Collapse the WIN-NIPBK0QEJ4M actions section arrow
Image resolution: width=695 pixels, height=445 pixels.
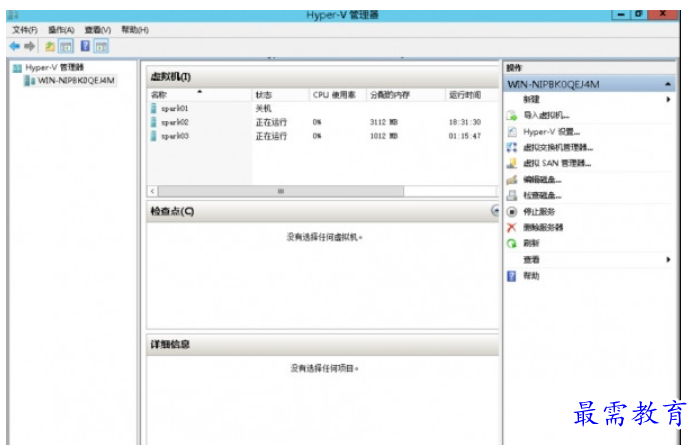pos(668,84)
